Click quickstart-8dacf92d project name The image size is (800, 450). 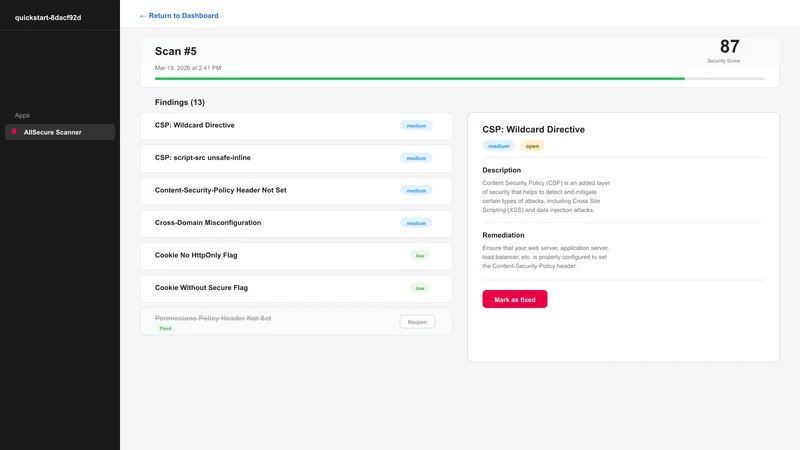coord(48,17)
